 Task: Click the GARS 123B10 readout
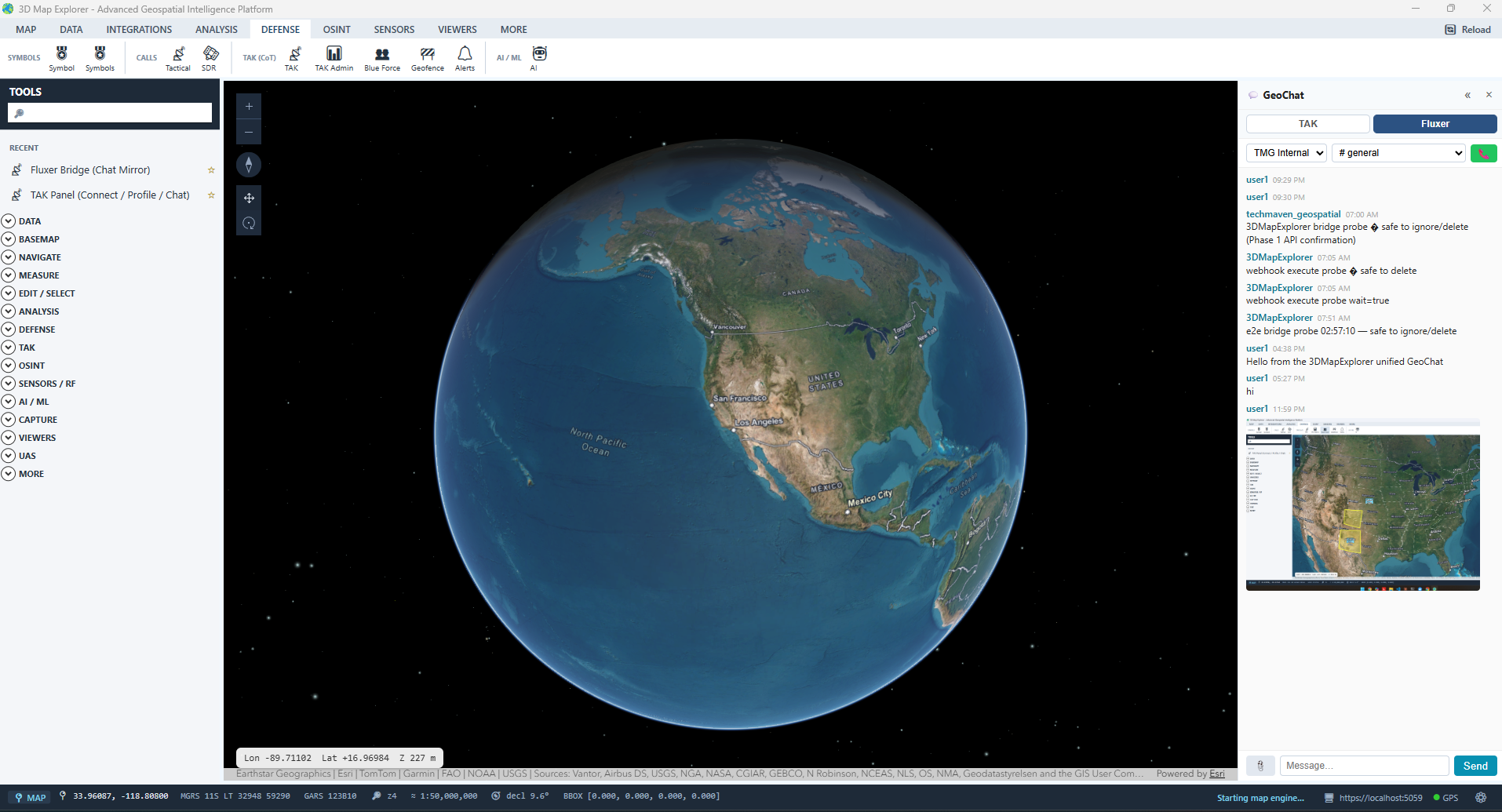(x=330, y=796)
